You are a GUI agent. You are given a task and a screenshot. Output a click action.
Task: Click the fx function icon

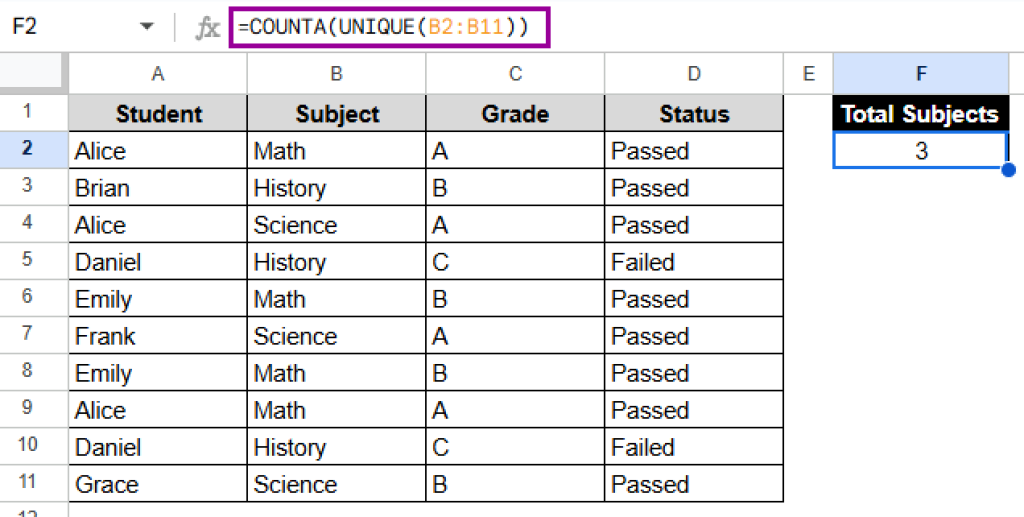207,28
